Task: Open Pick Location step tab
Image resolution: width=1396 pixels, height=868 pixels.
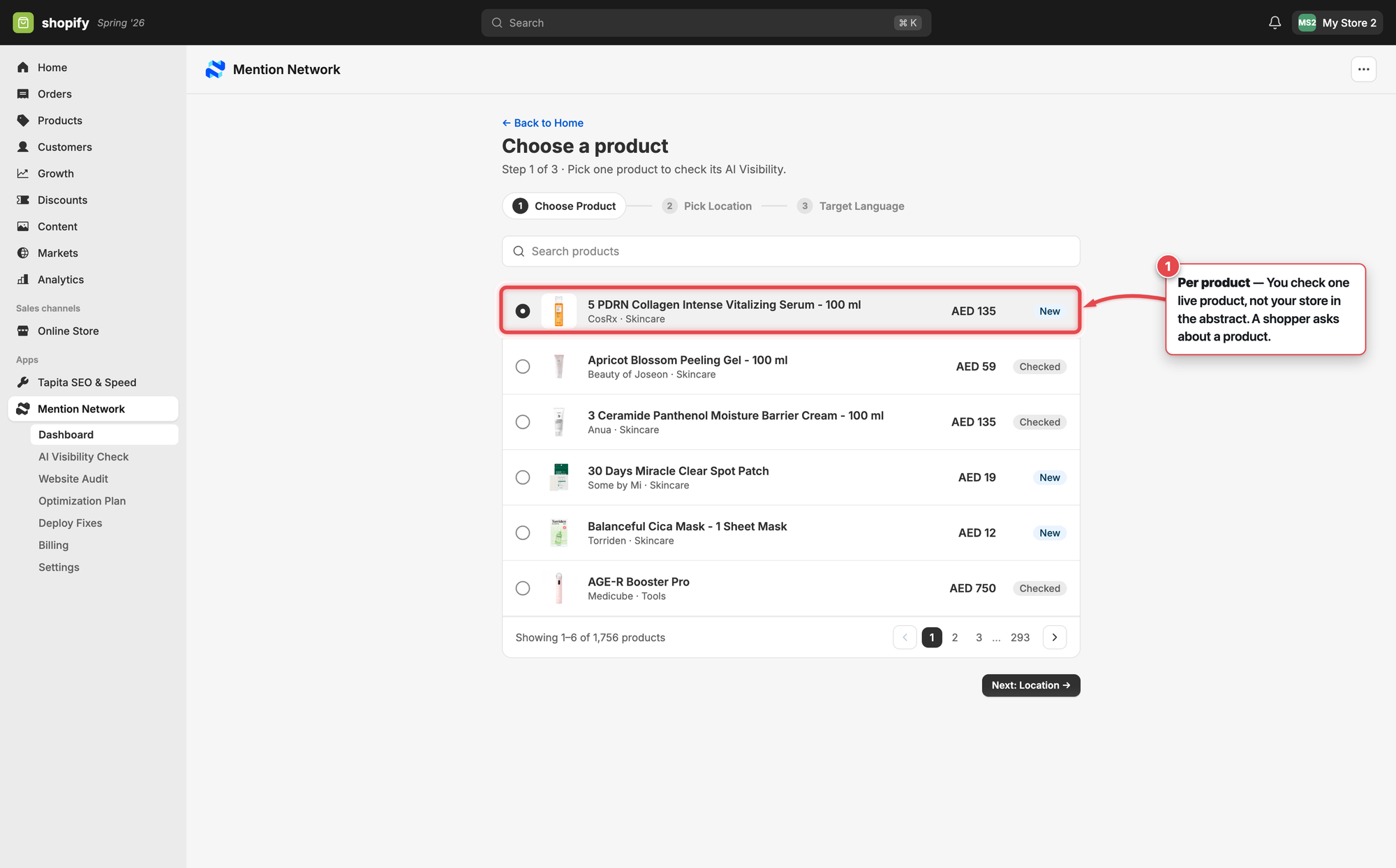Action: pyautogui.click(x=707, y=206)
